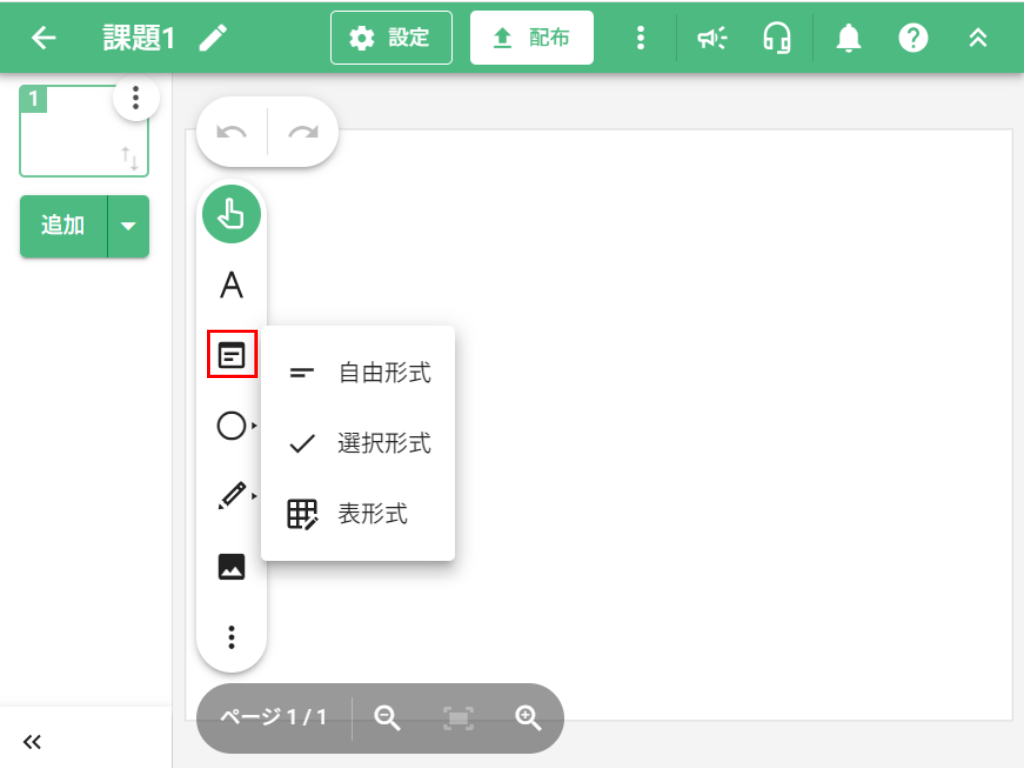The height and width of the screenshot is (768, 1024).
Task: Click the page reorder arrows icon
Action: click(130, 158)
